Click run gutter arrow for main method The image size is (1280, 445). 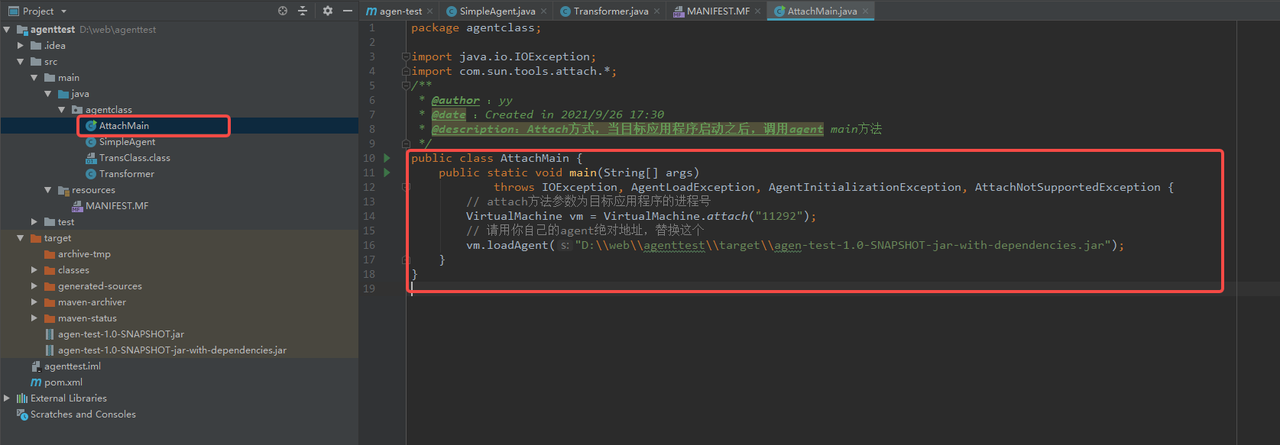(x=388, y=173)
